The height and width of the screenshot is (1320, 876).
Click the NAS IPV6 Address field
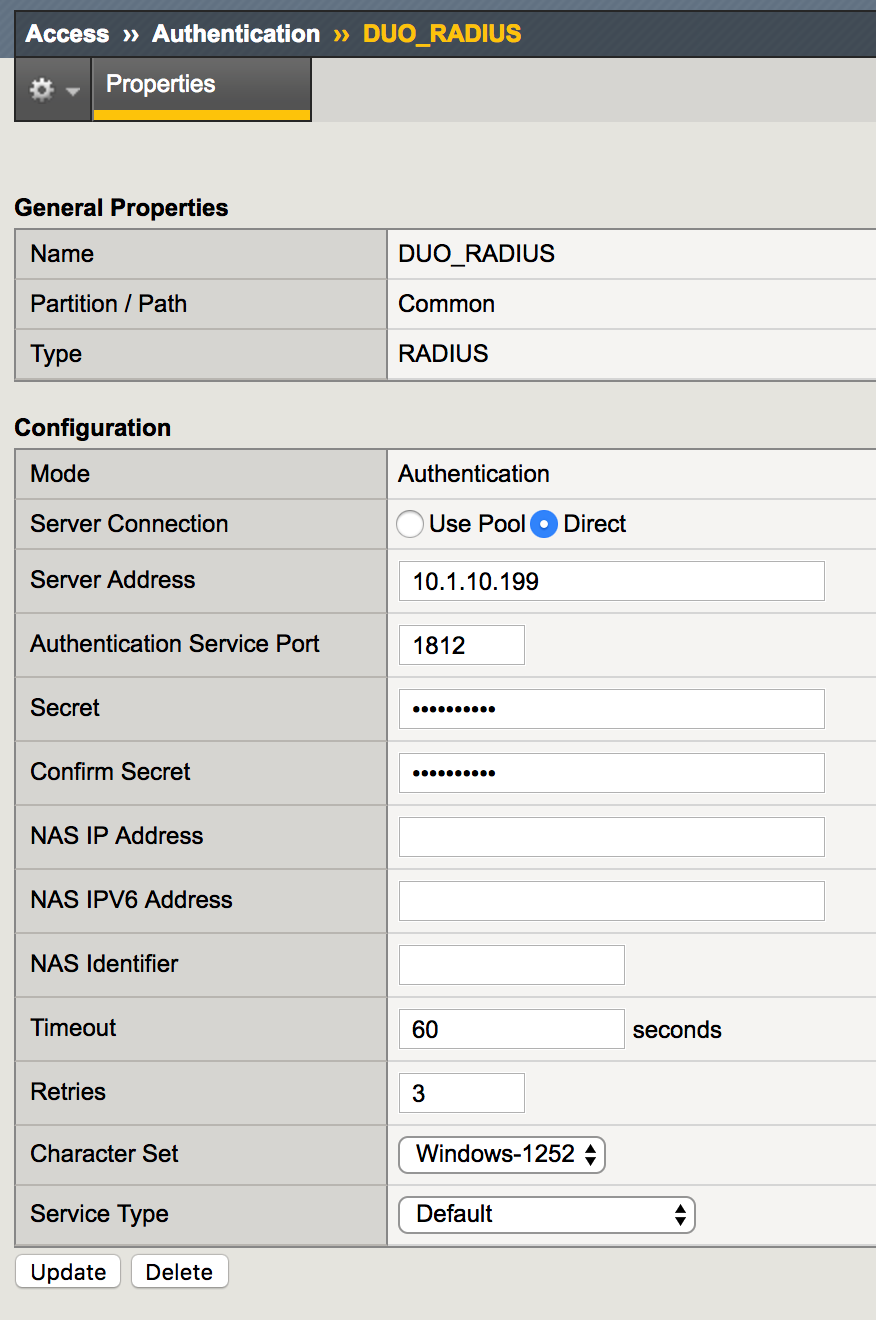coord(612,901)
